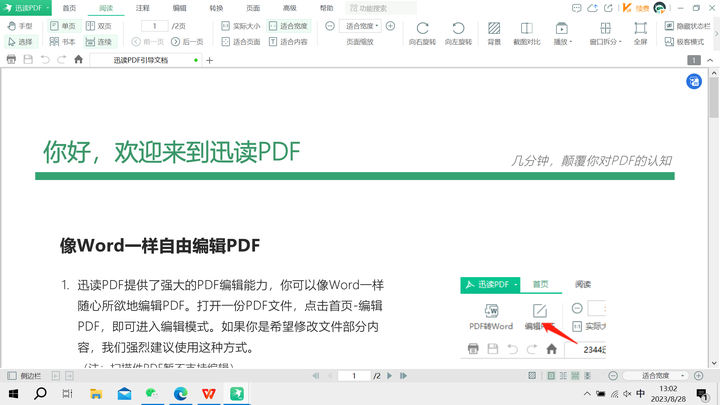The width and height of the screenshot is (720, 405).
Task: Click the print icon in quick toolbar
Action: [x=11, y=60]
